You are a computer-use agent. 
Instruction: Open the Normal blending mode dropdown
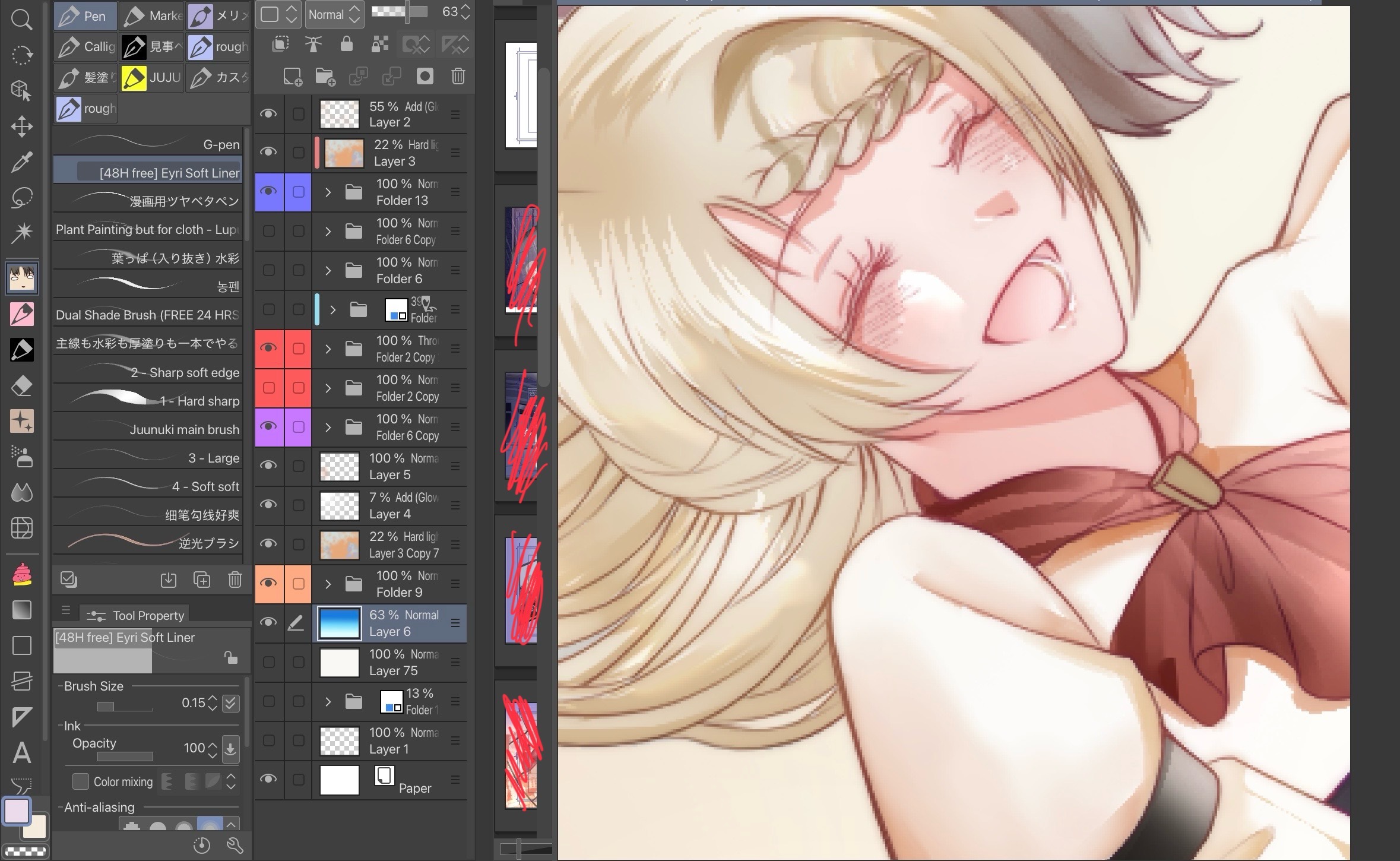click(334, 15)
